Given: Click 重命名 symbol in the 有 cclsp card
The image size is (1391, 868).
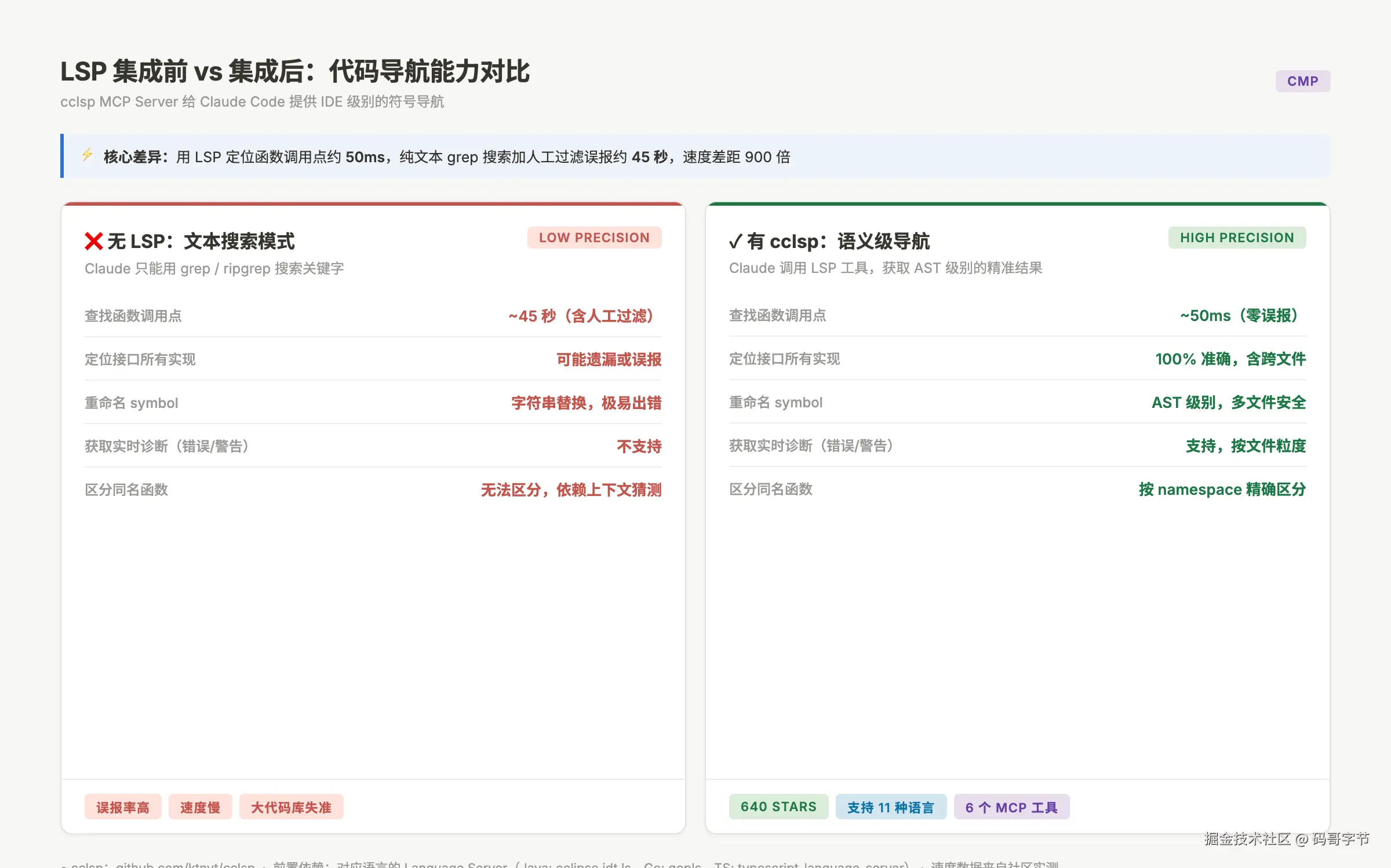Looking at the screenshot, I should 776,402.
